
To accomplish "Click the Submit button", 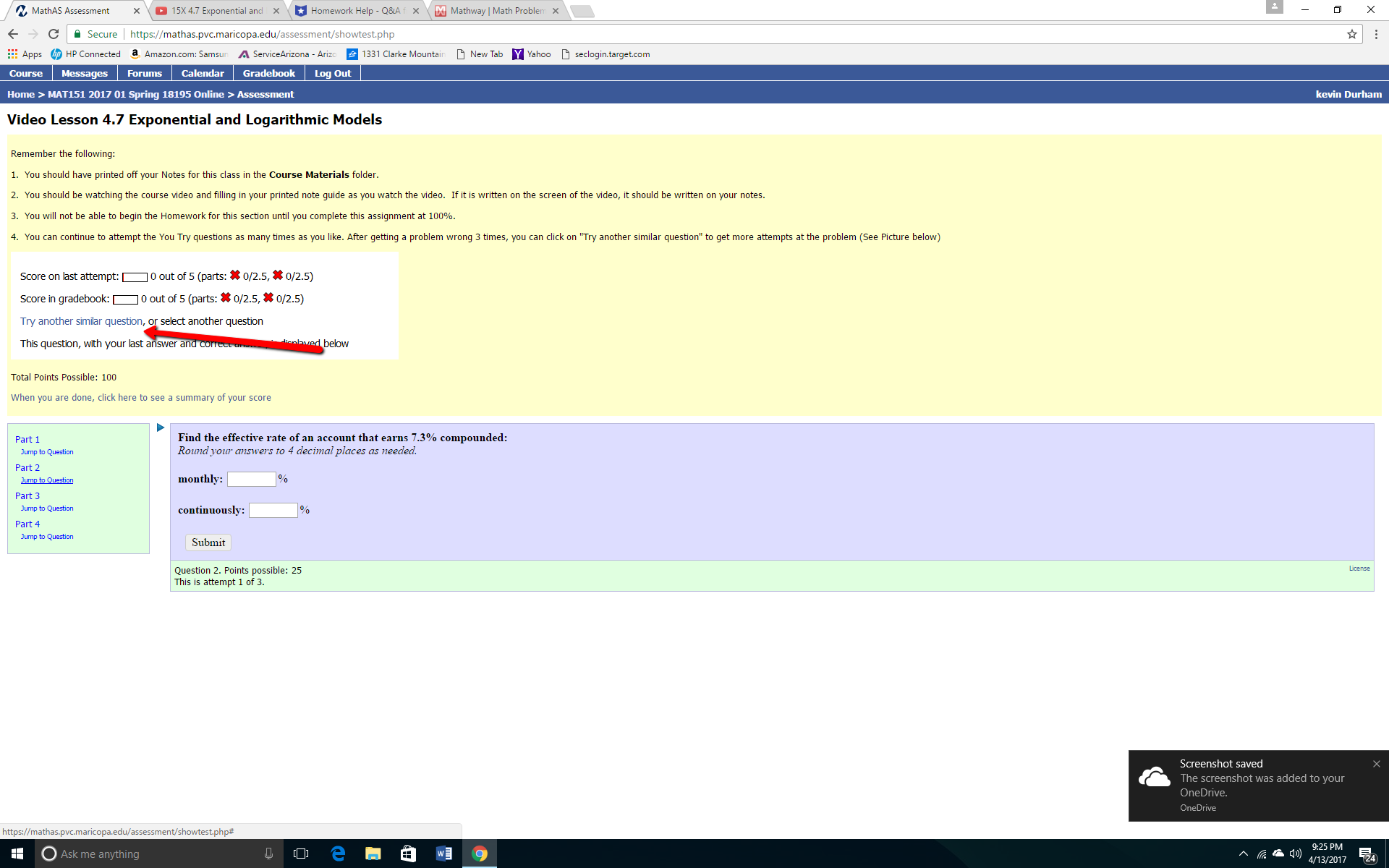I will click(x=208, y=542).
